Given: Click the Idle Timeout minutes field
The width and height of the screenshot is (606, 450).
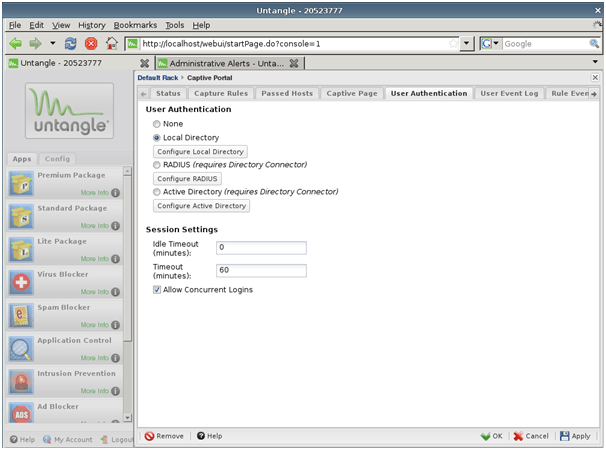Looking at the screenshot, I should pos(261,247).
